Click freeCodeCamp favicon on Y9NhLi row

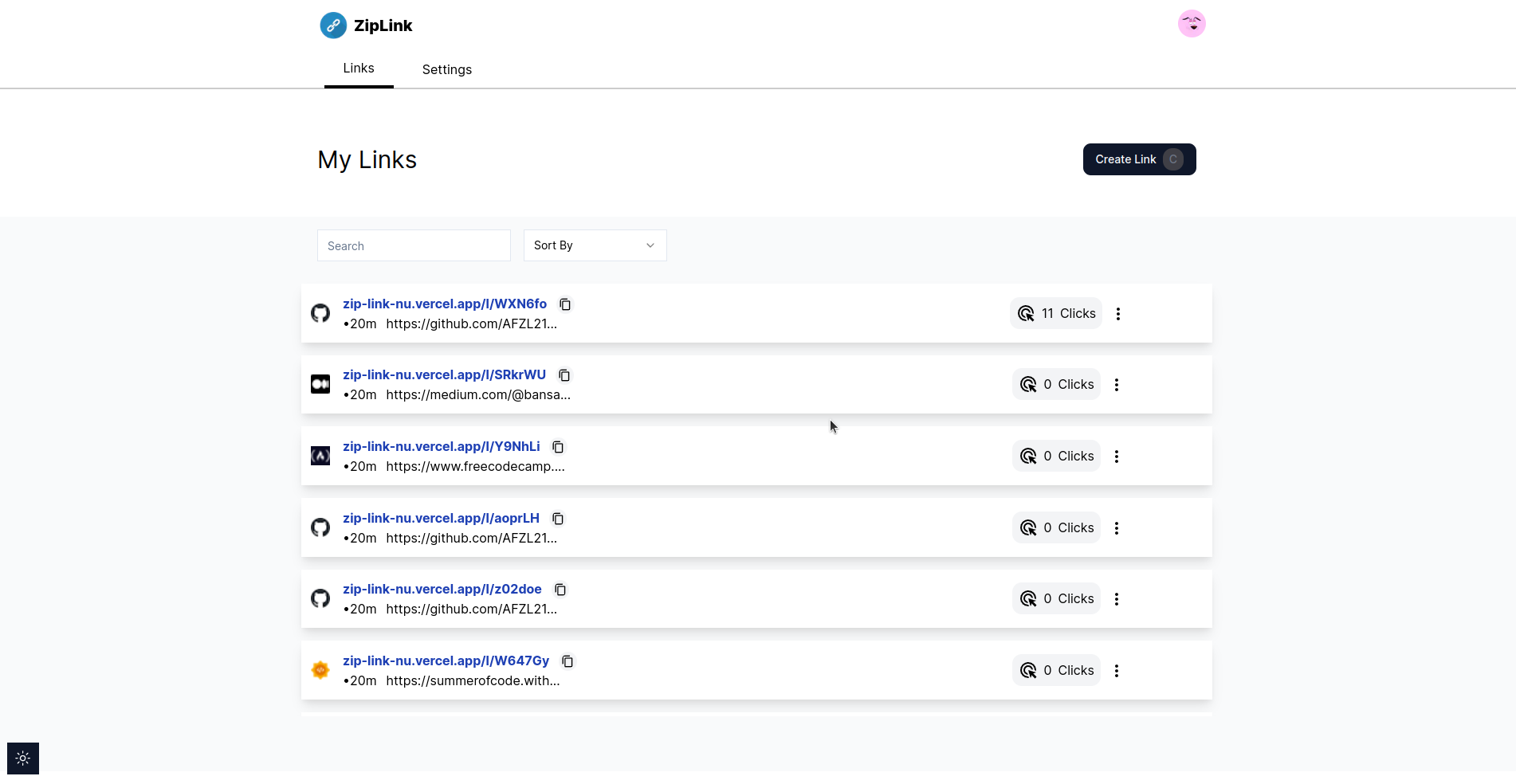click(320, 456)
